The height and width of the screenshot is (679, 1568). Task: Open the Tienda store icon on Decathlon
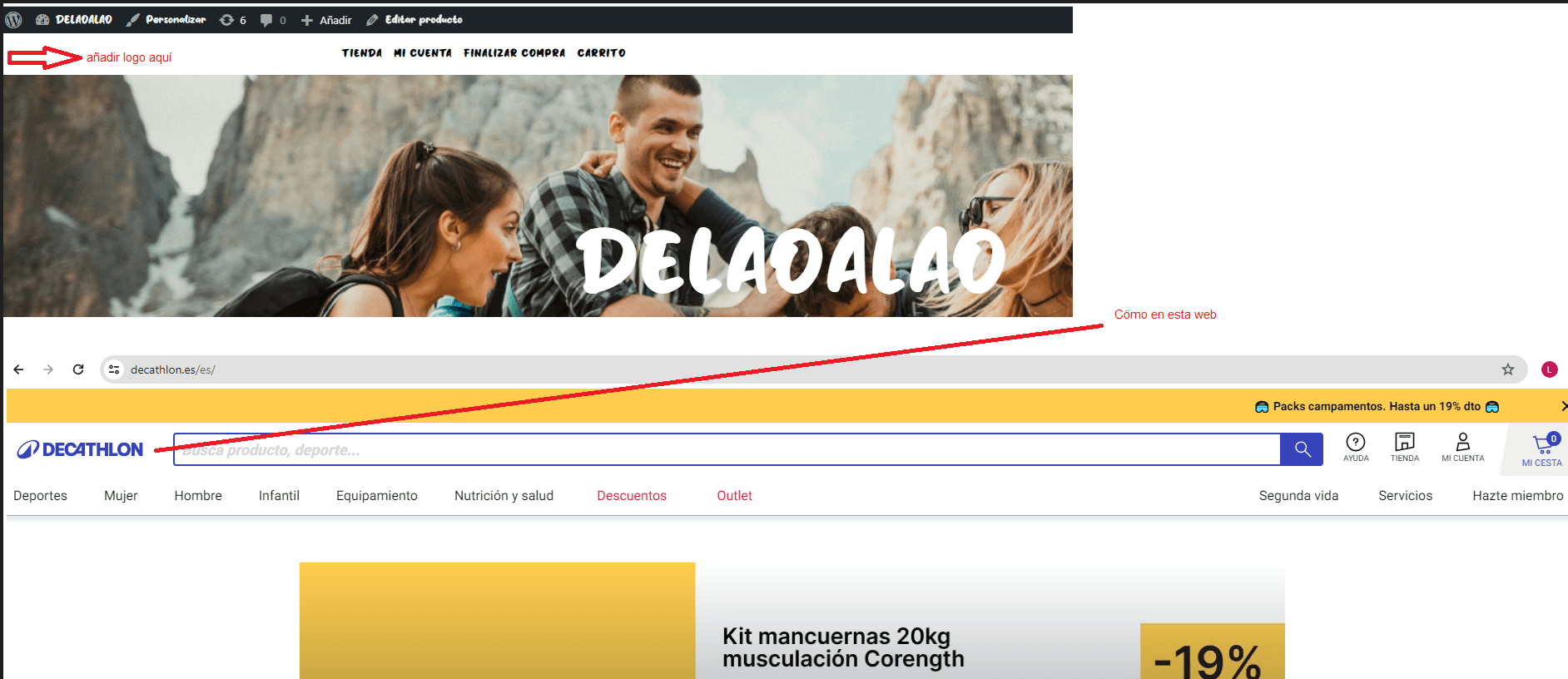[1405, 447]
